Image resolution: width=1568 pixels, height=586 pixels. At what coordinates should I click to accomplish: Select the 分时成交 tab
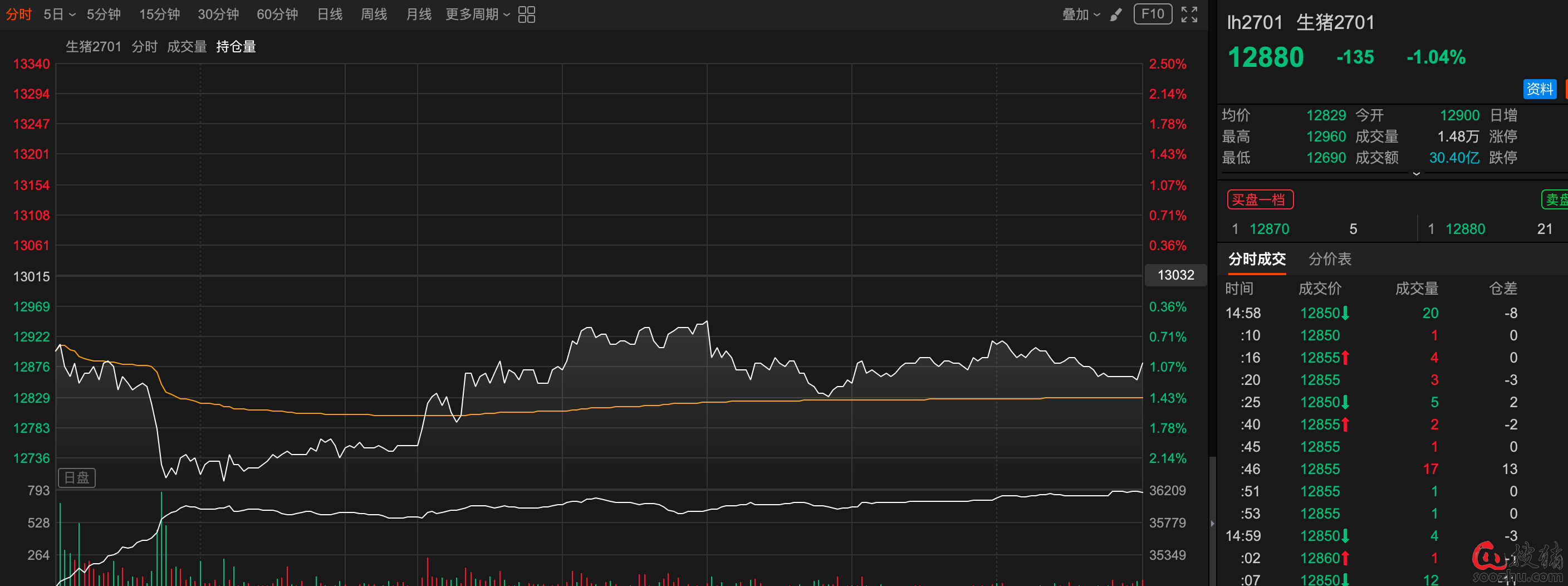click(x=1256, y=260)
